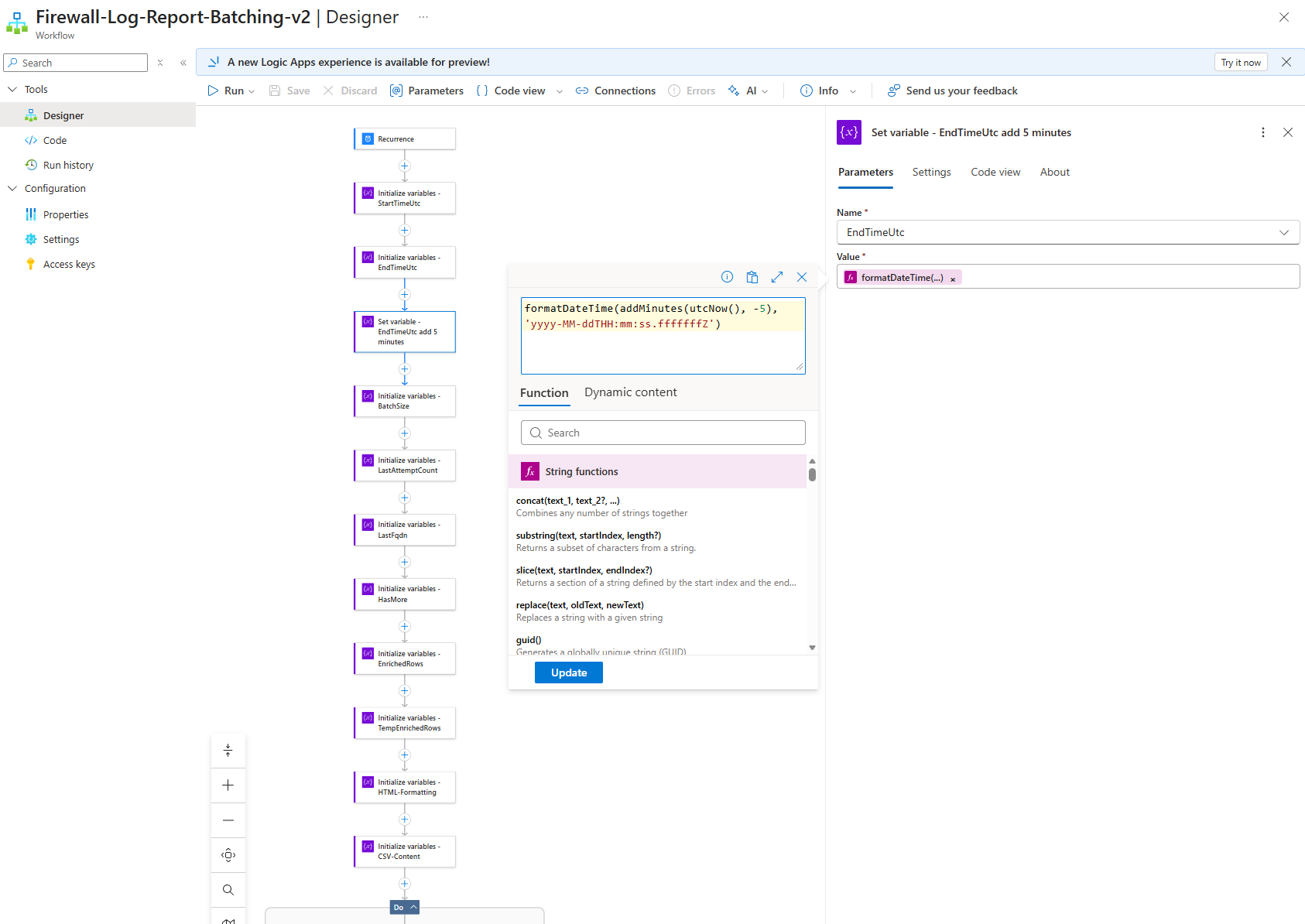Expand the expression editor to full screen
Screen dimensions: 1305x924
point(777,277)
